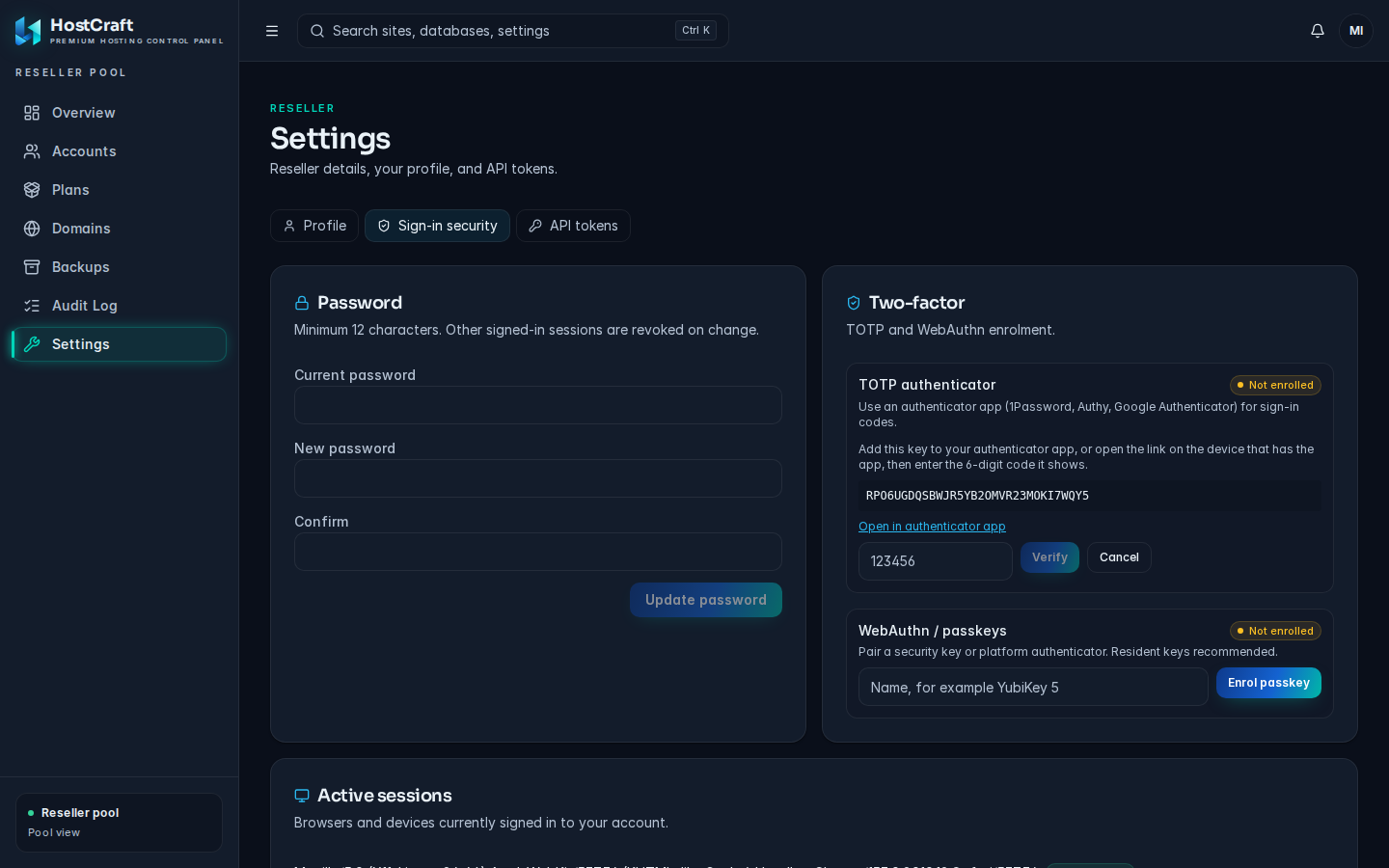The width and height of the screenshot is (1389, 868).
Task: Open the MI user avatar menu
Action: (1356, 31)
